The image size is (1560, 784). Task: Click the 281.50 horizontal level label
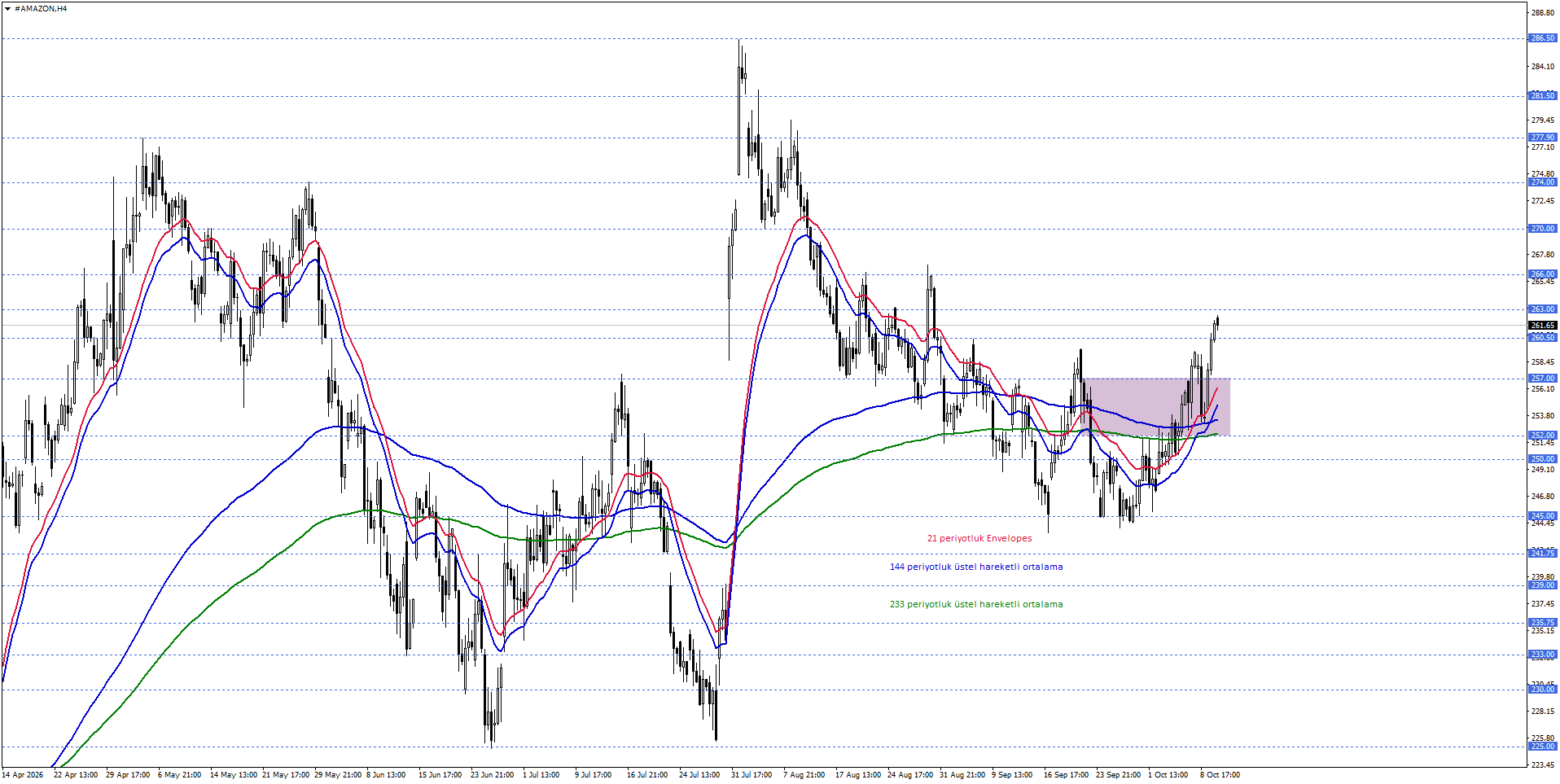pos(1543,96)
